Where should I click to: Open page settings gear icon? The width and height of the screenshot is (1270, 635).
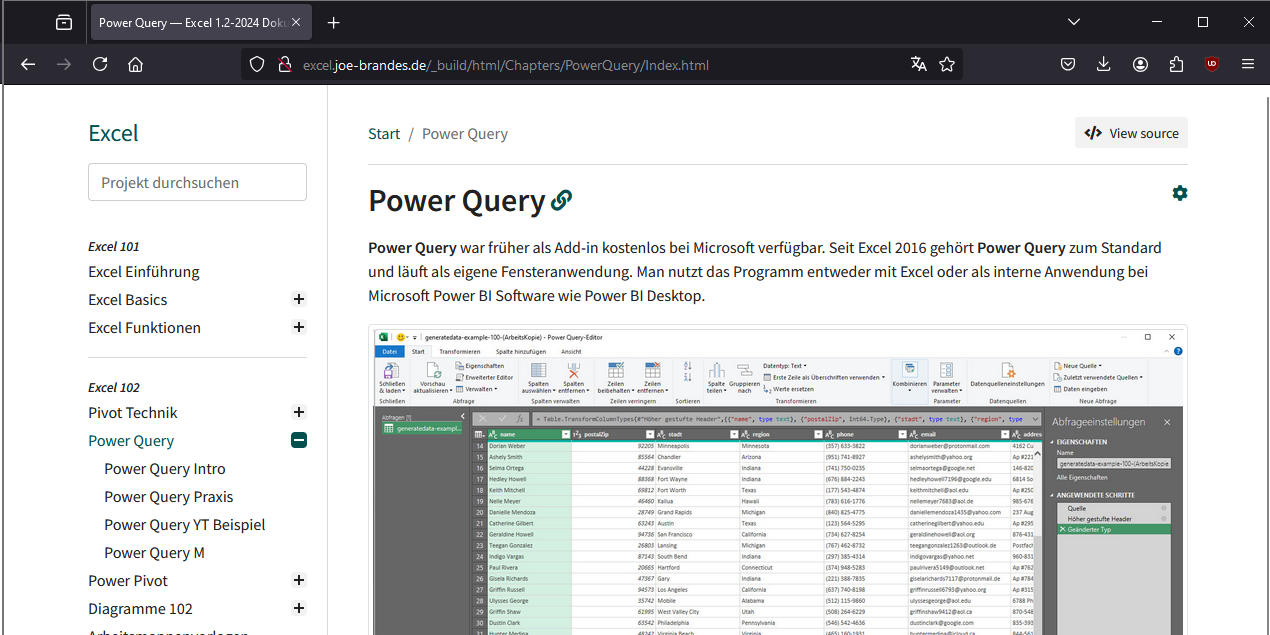point(1180,193)
